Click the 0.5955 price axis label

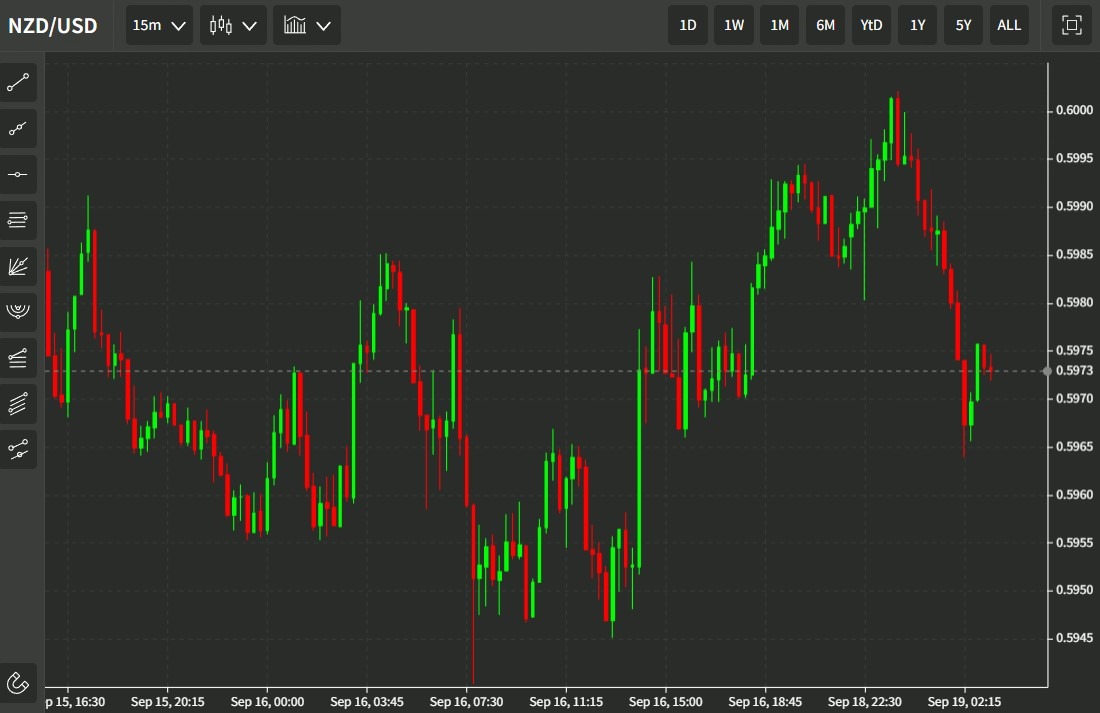pos(1074,542)
